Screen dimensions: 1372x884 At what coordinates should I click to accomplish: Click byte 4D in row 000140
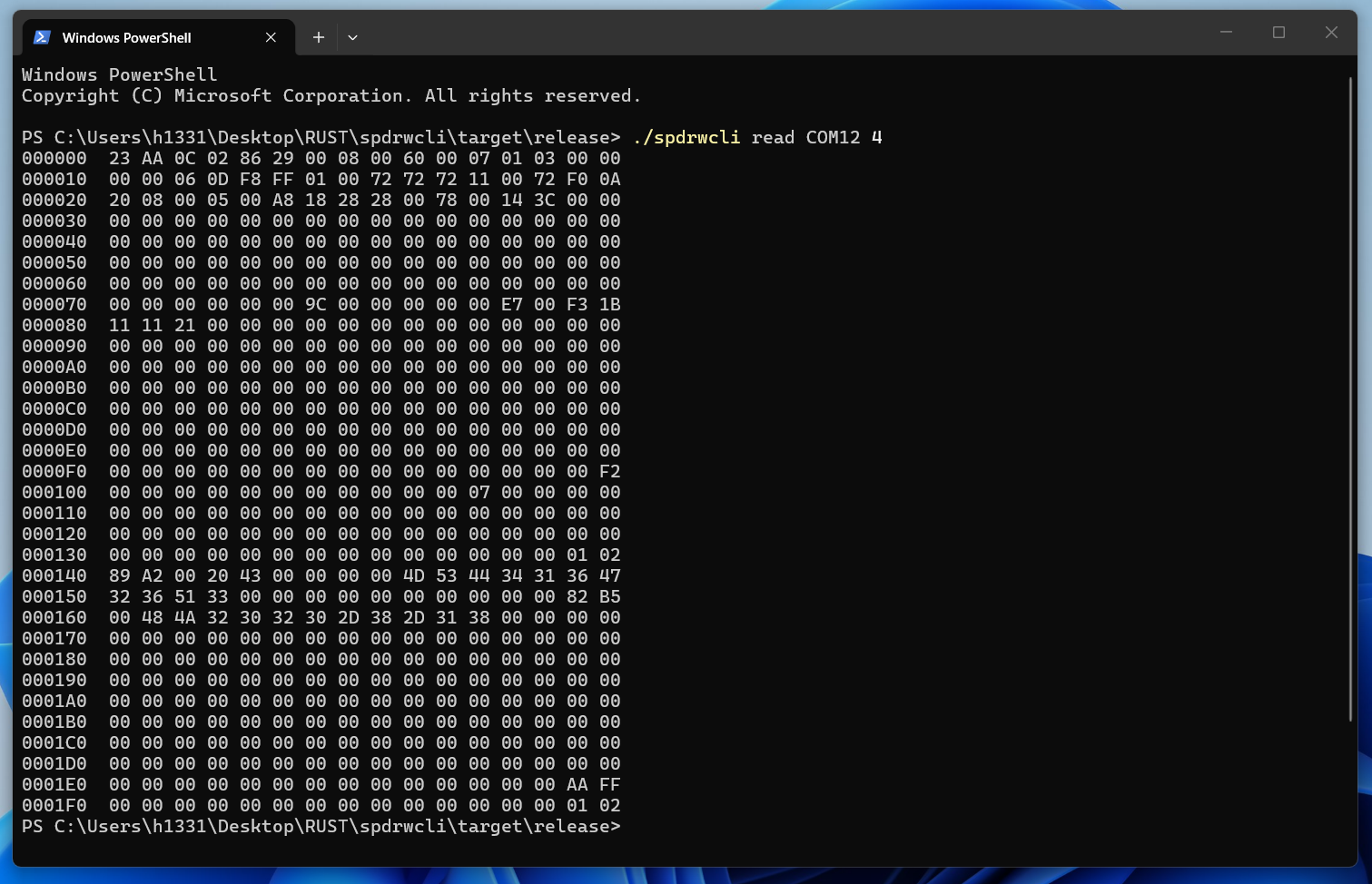[x=414, y=575]
